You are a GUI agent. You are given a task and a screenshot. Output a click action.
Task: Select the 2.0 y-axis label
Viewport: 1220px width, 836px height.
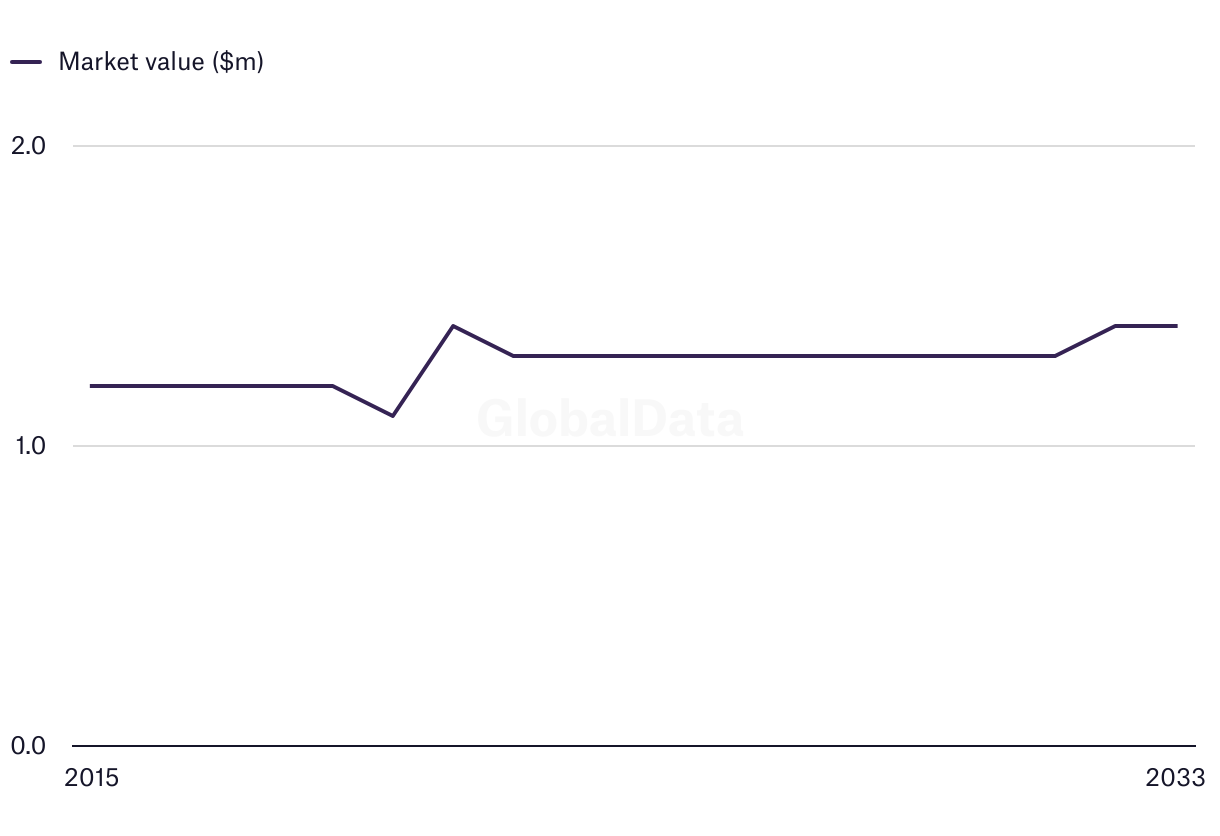coord(28,146)
